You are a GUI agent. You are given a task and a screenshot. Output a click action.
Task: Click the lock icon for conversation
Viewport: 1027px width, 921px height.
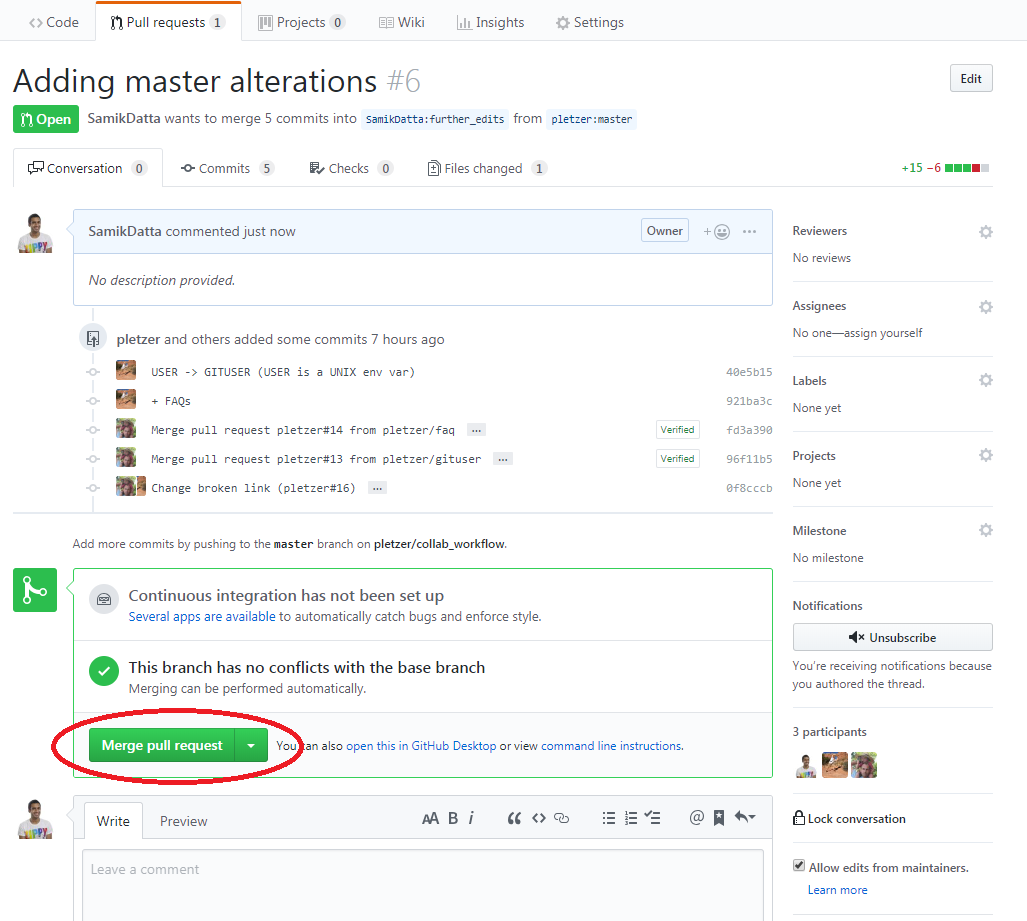[x=798, y=818]
